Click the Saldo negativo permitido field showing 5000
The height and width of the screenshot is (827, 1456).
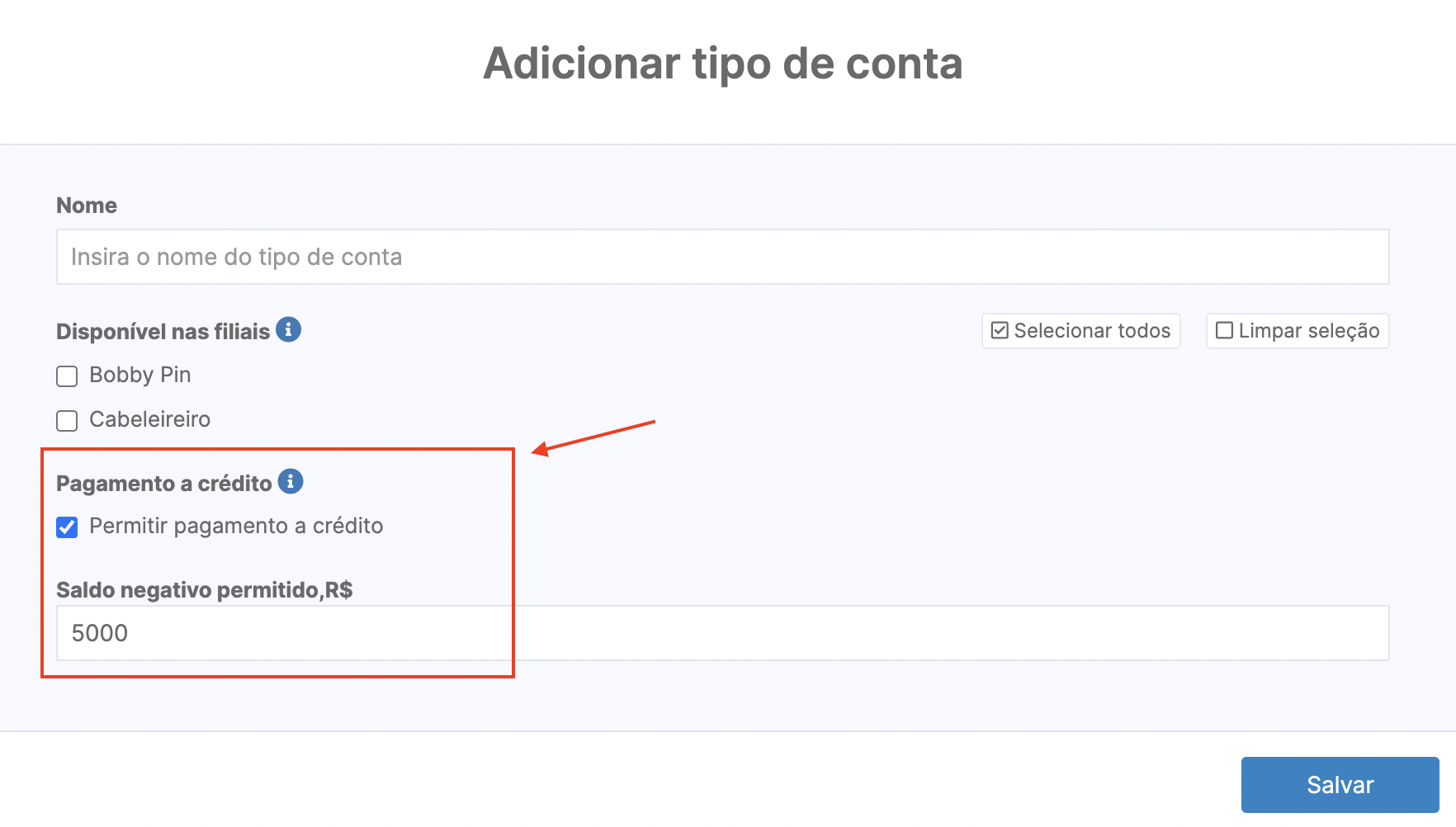point(723,633)
